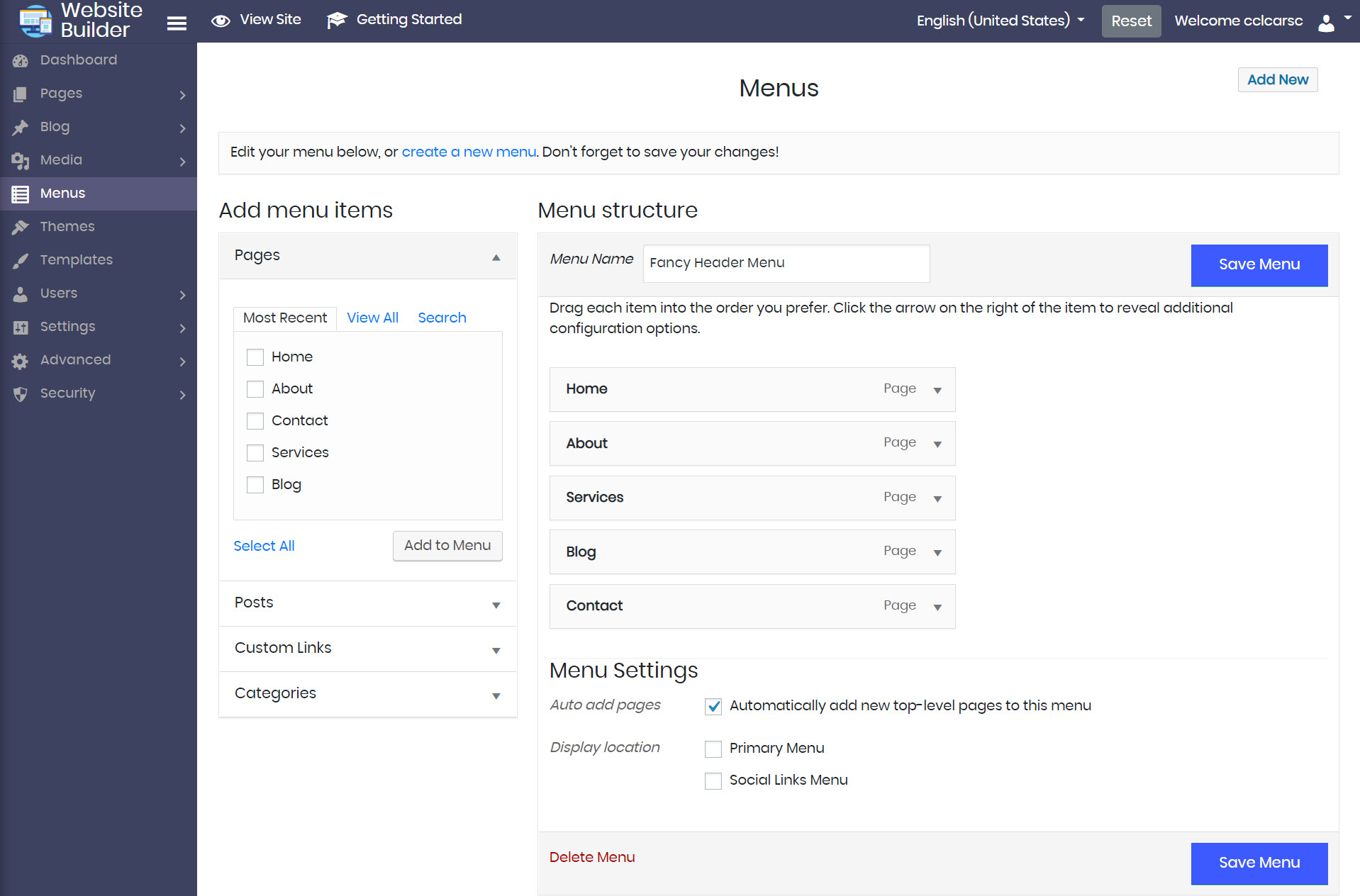
Task: Click the Add New button
Action: pos(1277,79)
